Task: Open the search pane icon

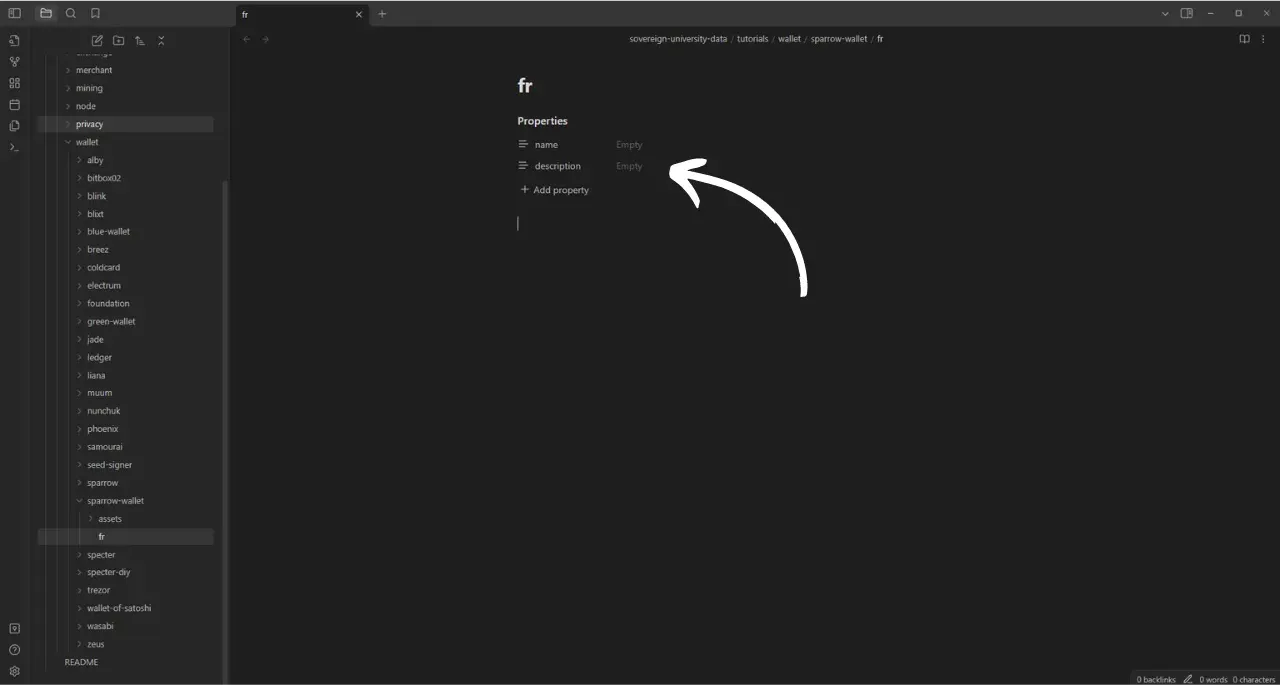Action: [70, 13]
